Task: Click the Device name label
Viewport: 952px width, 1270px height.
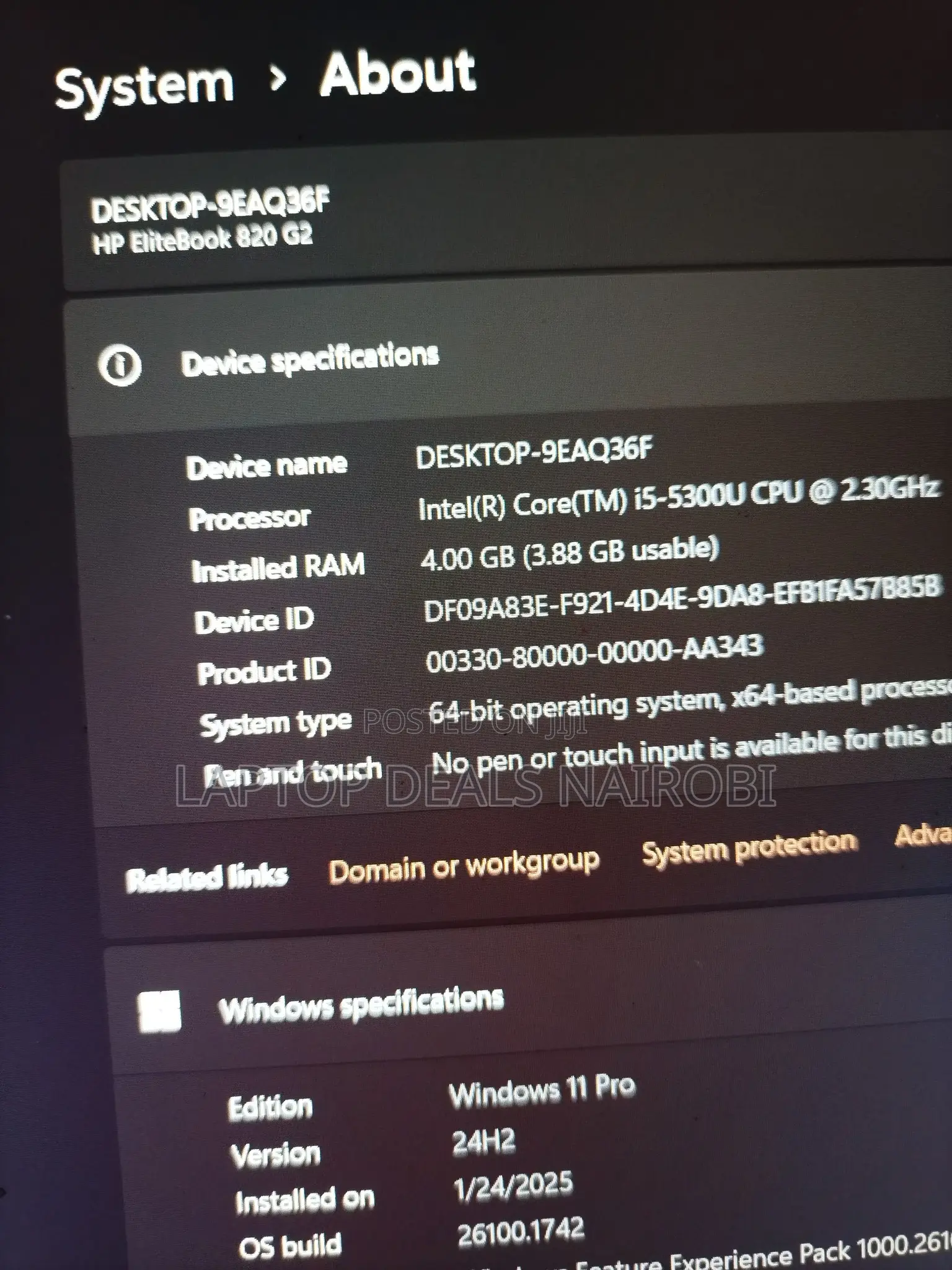Action: [267, 465]
